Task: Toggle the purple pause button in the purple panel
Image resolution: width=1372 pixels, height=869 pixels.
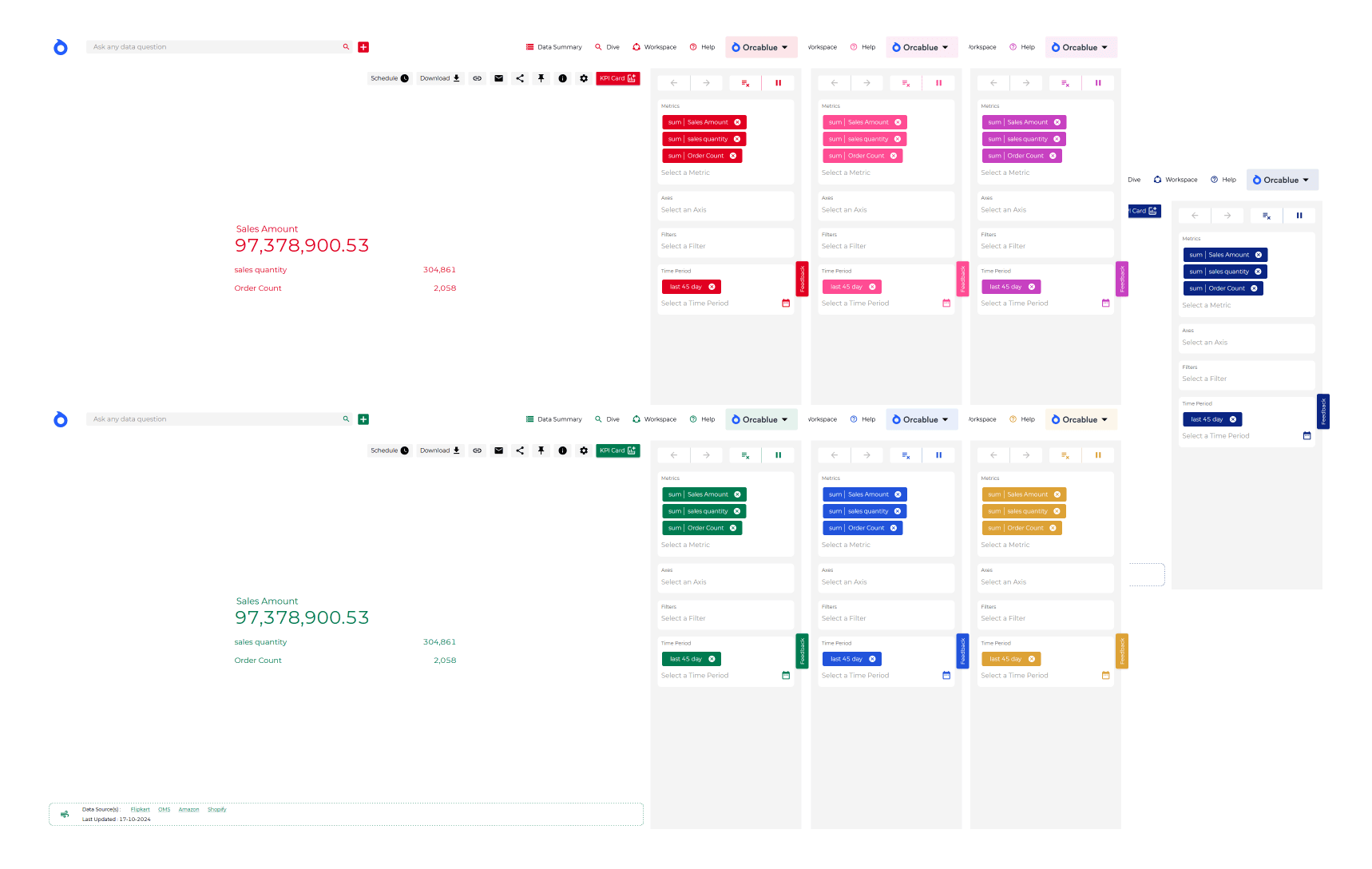Action: 1098,83
